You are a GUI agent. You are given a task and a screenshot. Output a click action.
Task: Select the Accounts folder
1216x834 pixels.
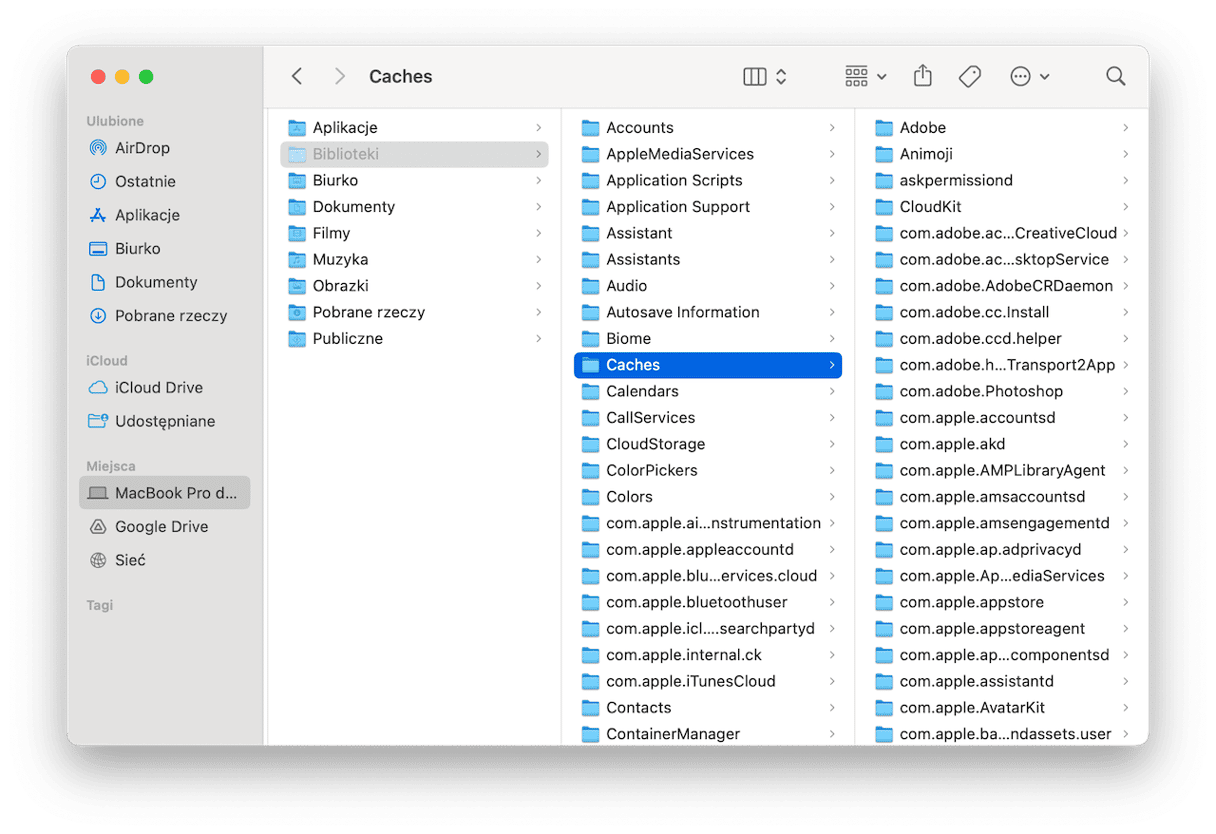pos(708,127)
